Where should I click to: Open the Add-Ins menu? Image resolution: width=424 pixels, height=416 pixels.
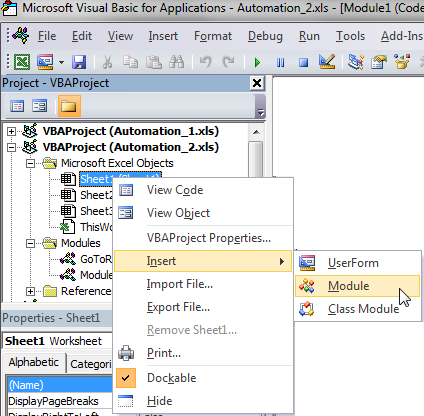(x=402, y=36)
